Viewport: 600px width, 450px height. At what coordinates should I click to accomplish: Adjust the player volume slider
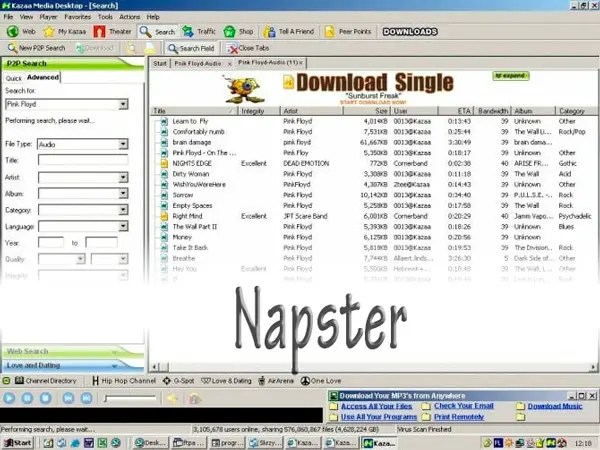pyautogui.click(x=130, y=398)
